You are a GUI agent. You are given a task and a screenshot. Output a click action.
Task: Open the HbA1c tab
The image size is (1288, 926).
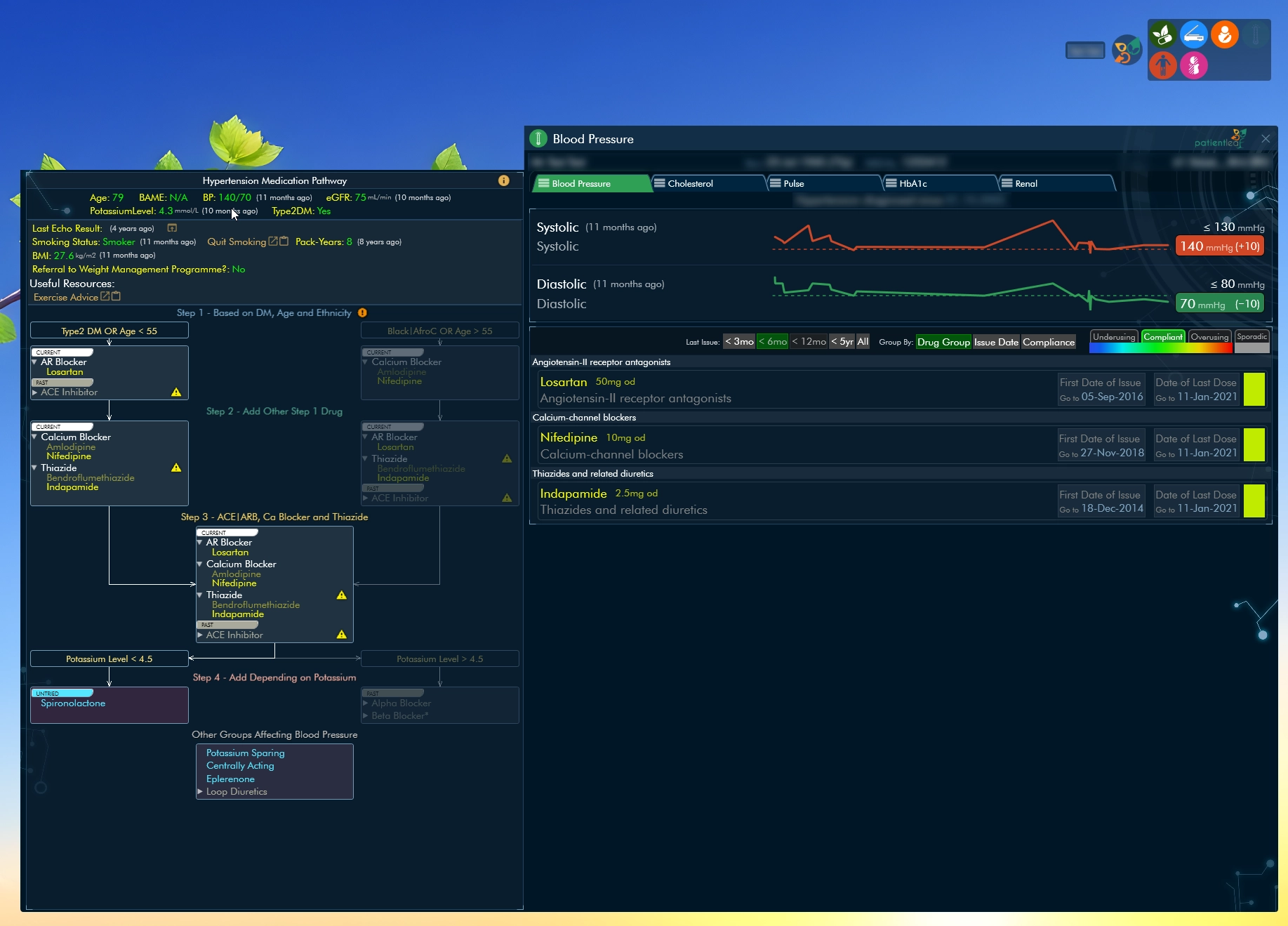pos(912,183)
